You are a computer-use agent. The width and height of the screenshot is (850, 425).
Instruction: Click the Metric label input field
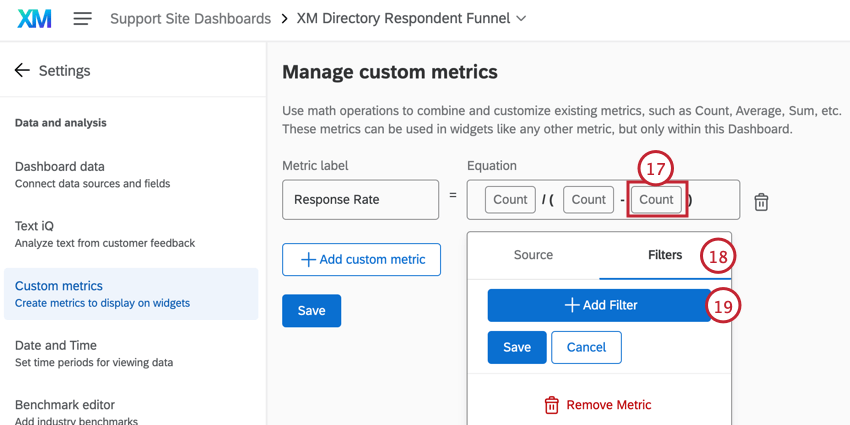click(360, 200)
